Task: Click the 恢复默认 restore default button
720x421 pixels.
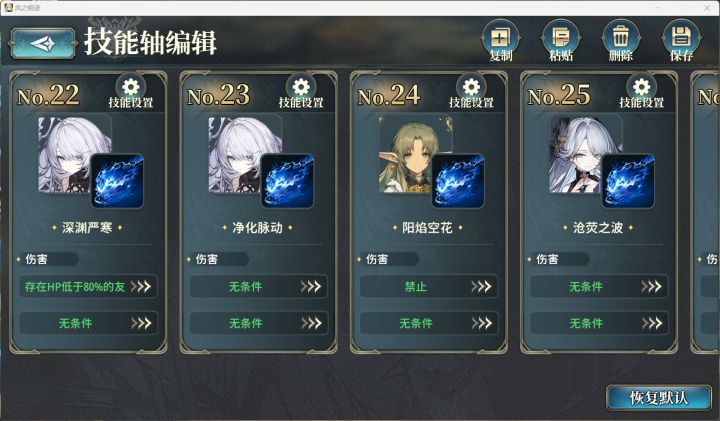Action: tap(658, 398)
